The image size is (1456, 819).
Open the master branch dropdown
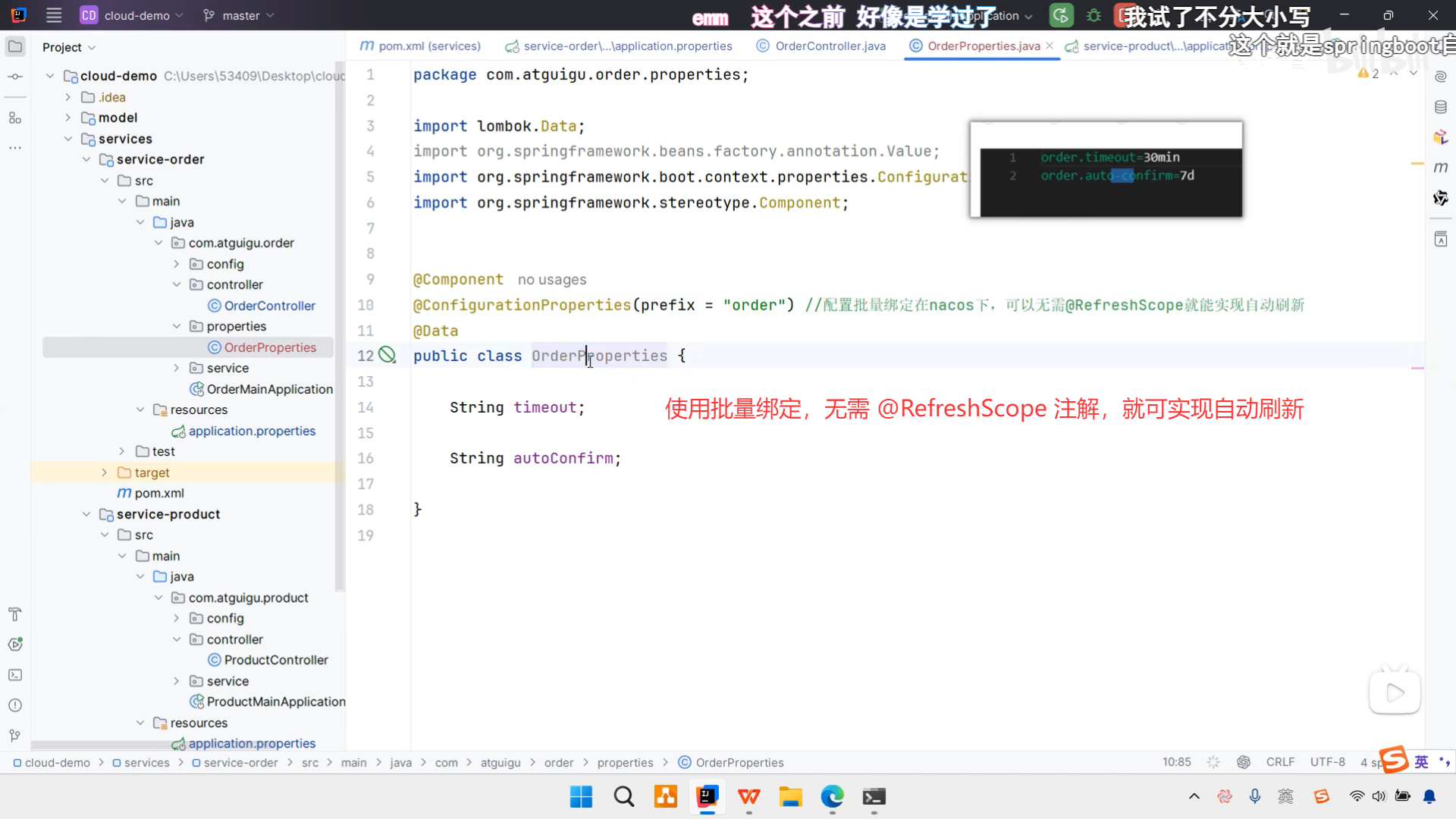(x=238, y=15)
